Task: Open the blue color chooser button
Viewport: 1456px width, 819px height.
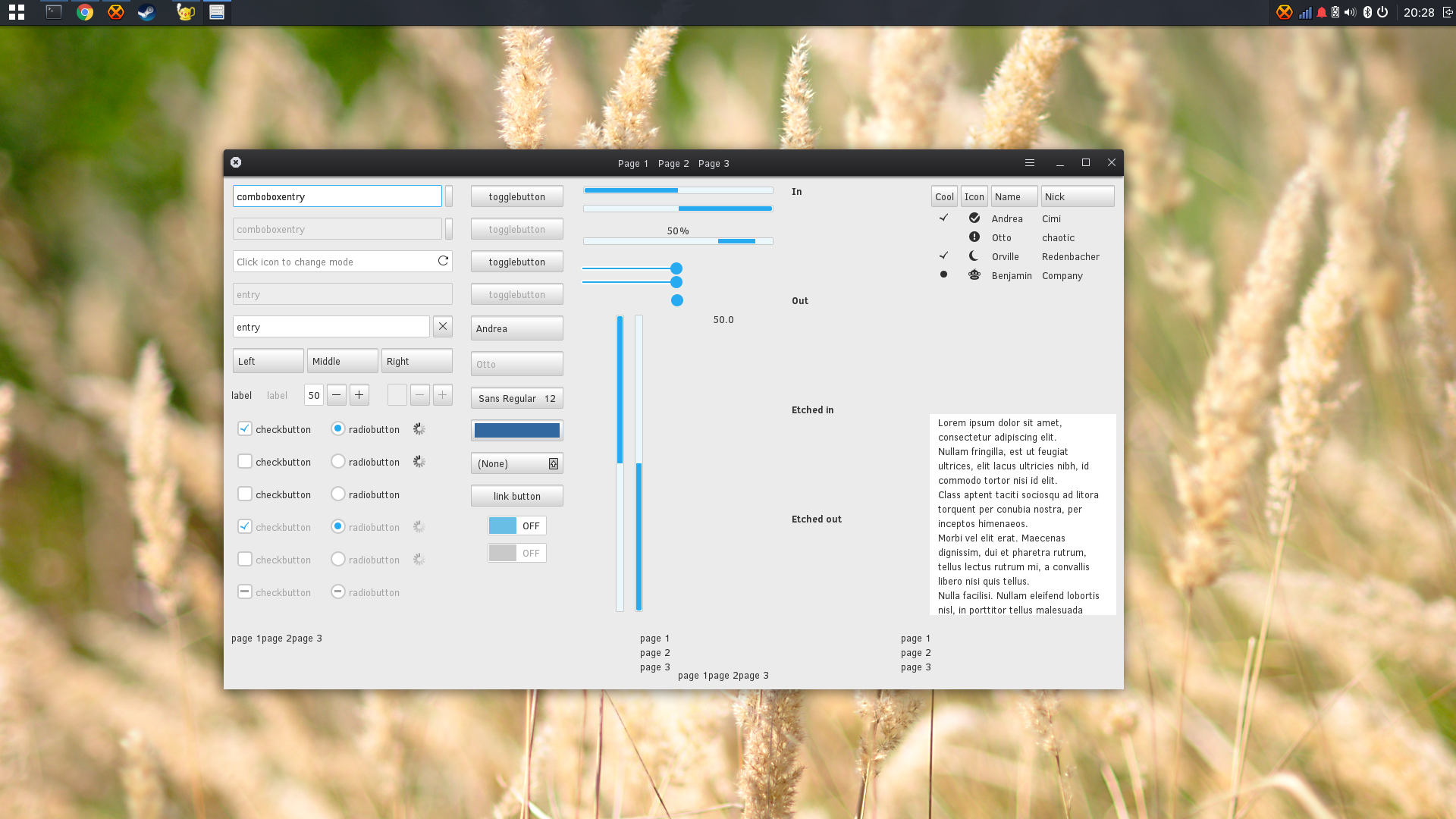Action: coord(517,431)
